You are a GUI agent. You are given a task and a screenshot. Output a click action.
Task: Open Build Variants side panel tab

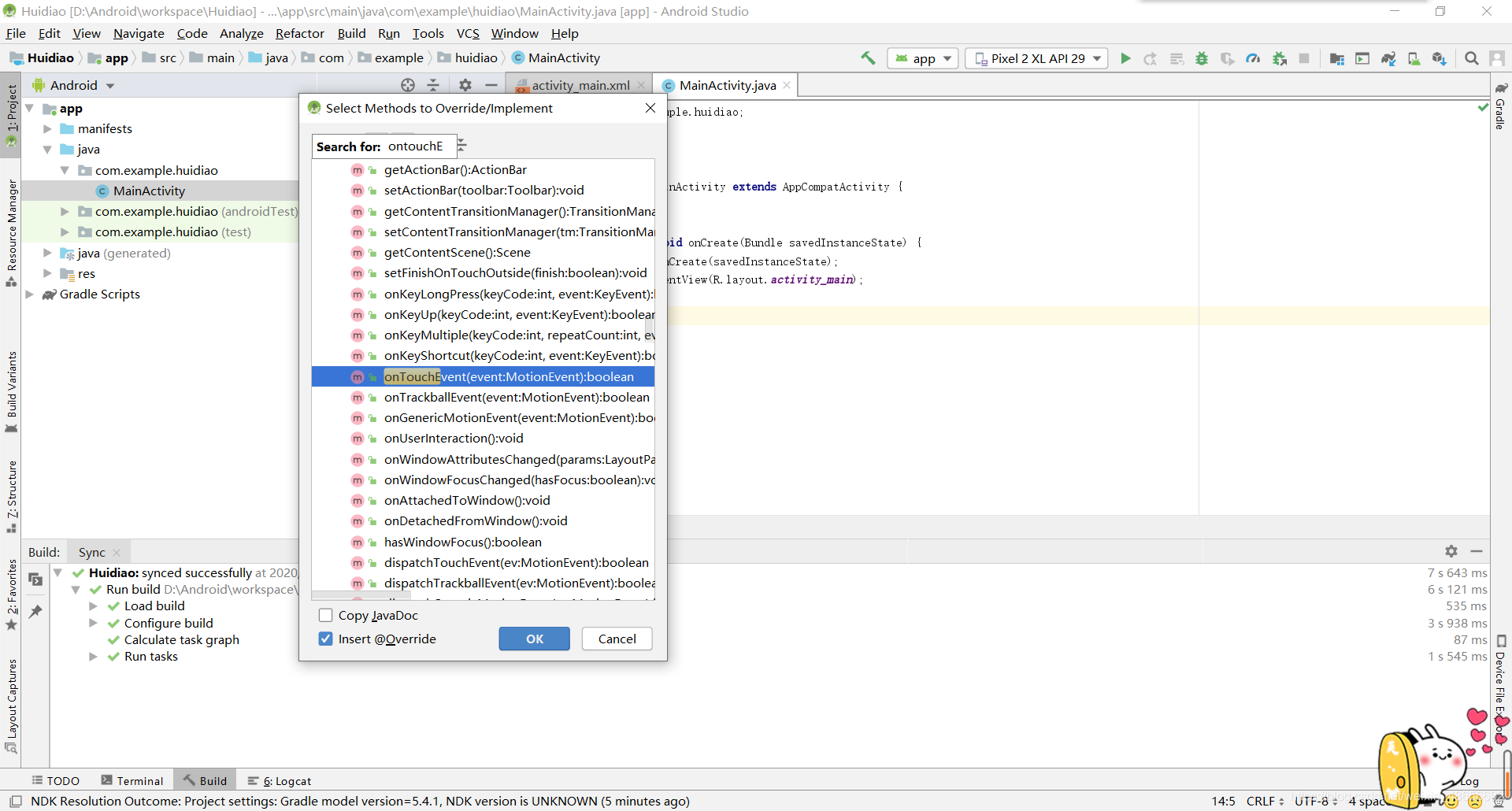click(11, 391)
